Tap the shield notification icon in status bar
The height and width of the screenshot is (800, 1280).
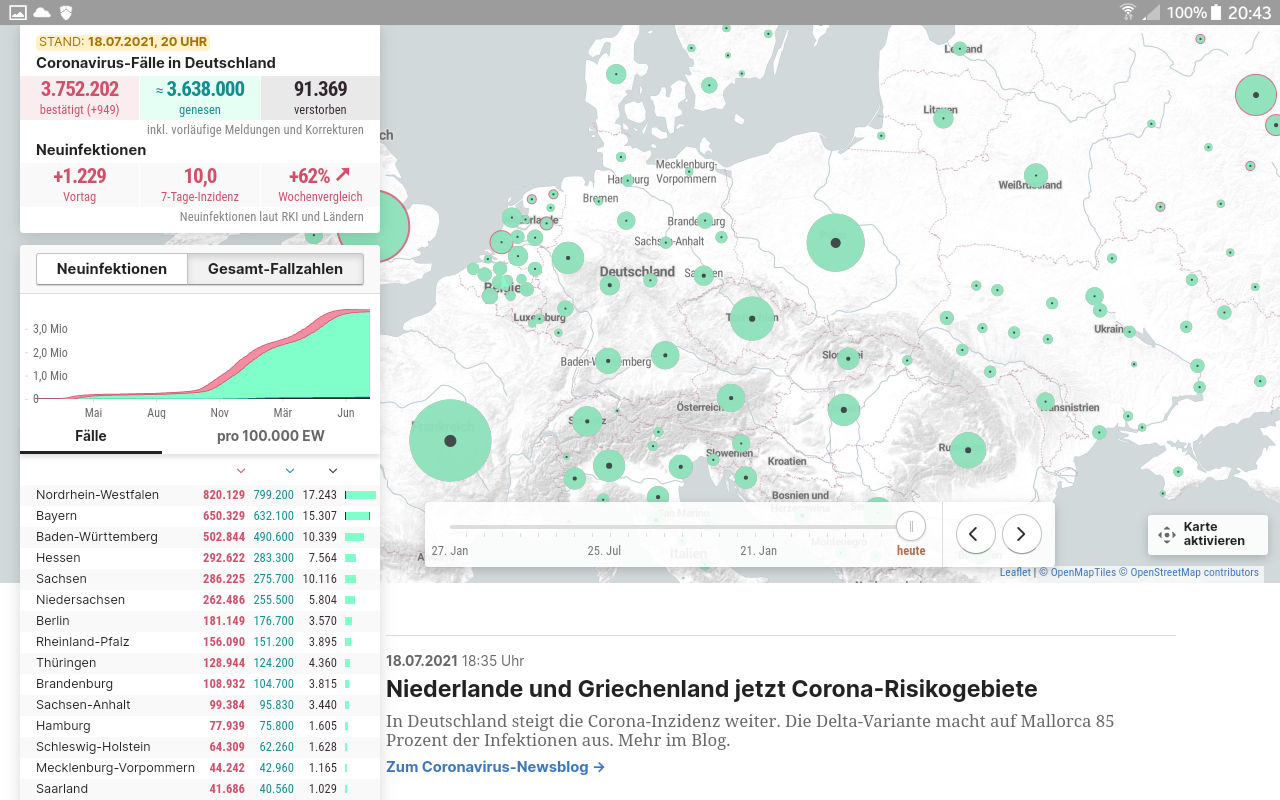pos(66,13)
